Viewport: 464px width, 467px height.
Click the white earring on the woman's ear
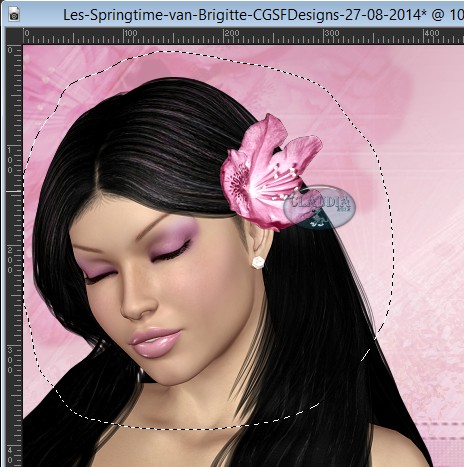coord(258,262)
